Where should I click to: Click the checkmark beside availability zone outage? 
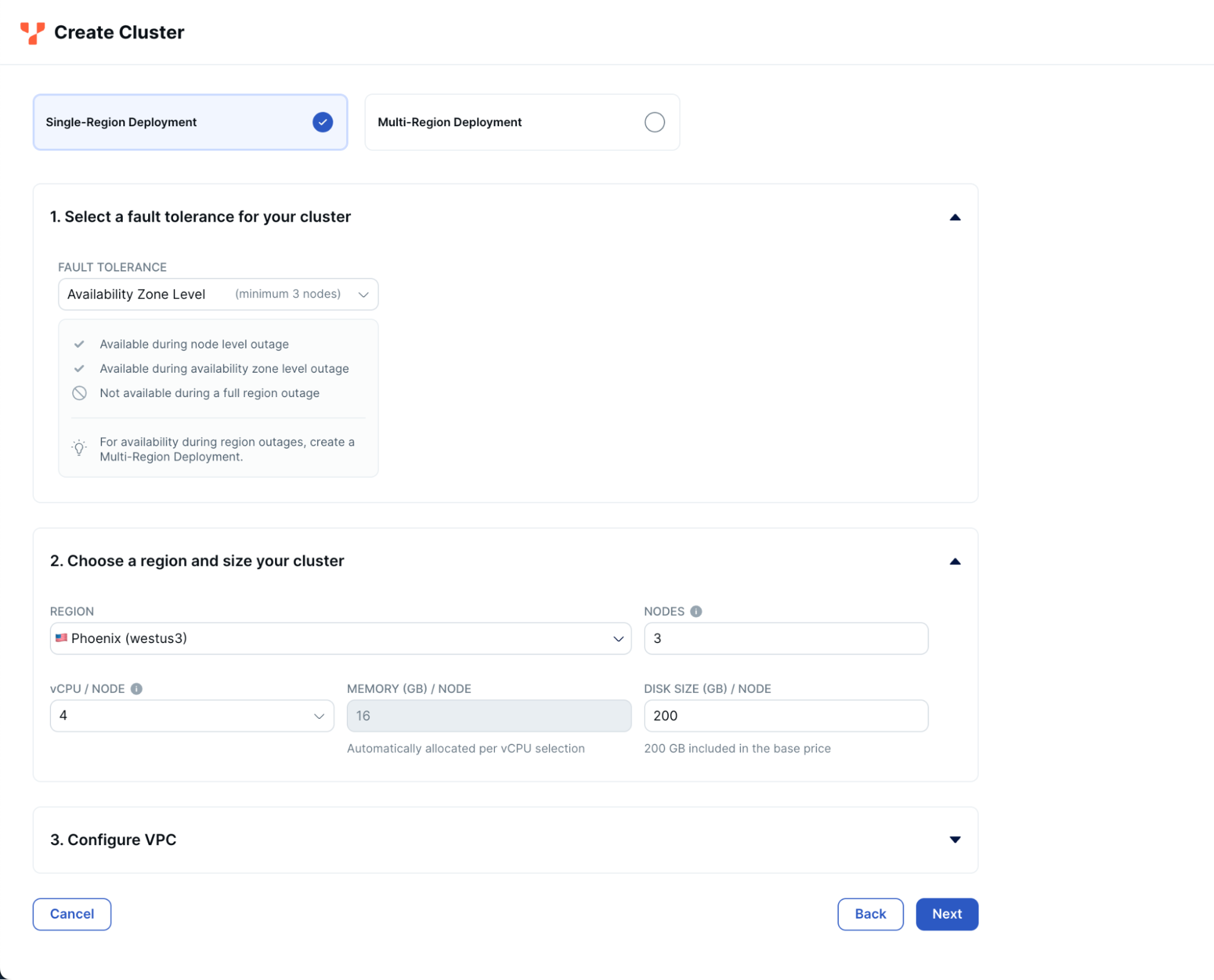tap(79, 369)
